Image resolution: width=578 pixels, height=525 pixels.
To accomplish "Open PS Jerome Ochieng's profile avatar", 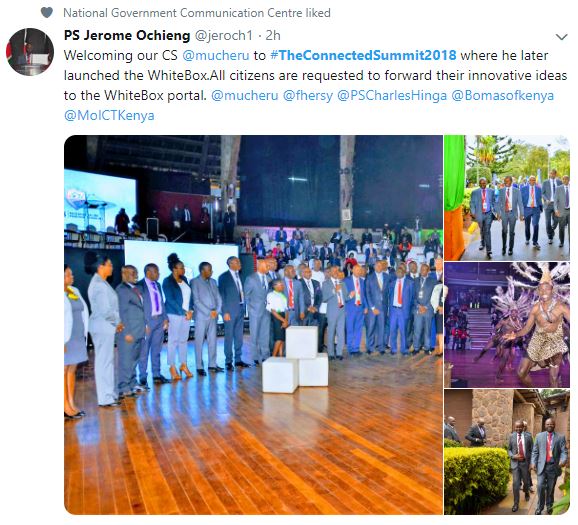I will tap(30, 52).
